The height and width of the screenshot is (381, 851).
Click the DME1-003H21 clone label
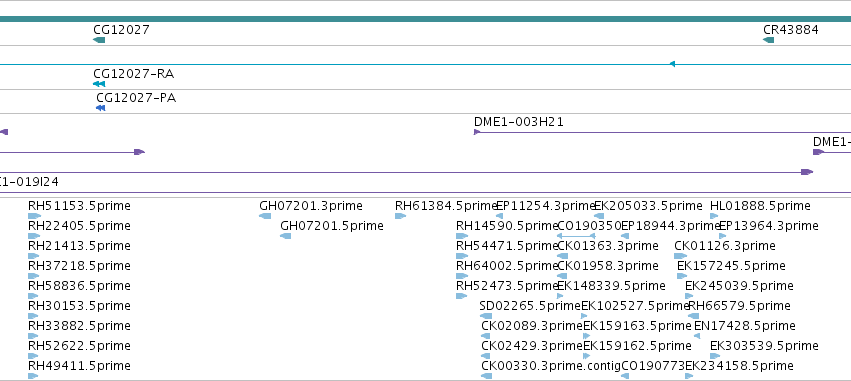point(519,122)
